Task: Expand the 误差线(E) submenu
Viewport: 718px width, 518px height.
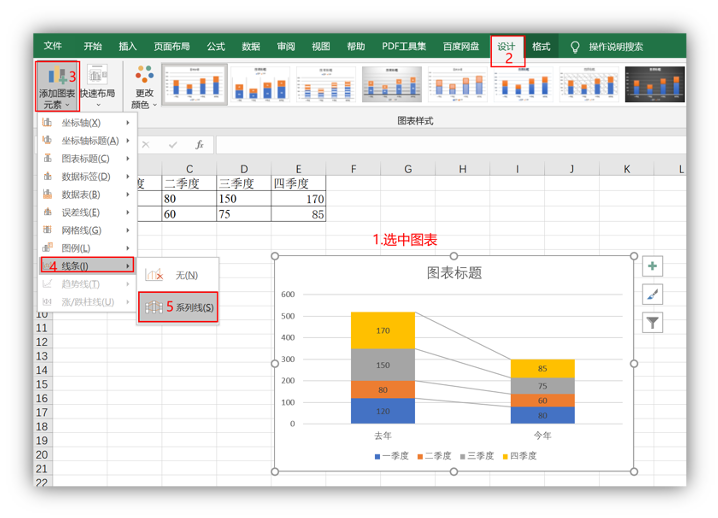Action: pos(87,213)
